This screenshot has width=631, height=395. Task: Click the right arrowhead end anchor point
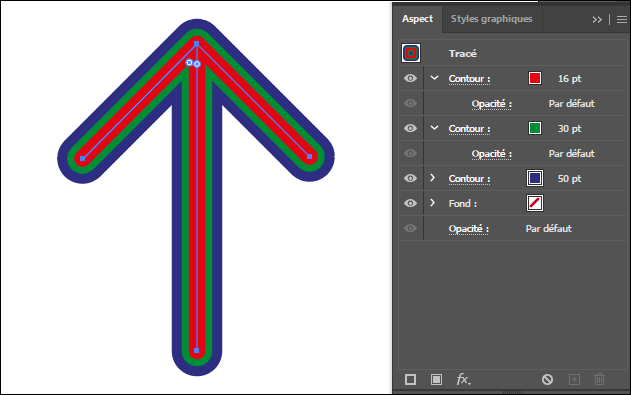309,156
